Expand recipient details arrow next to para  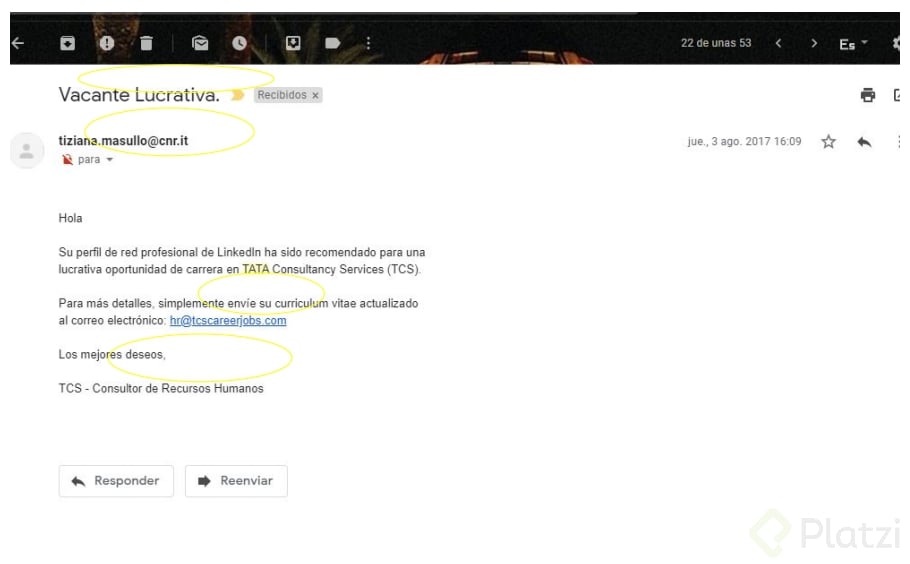pyautogui.click(x=110, y=160)
